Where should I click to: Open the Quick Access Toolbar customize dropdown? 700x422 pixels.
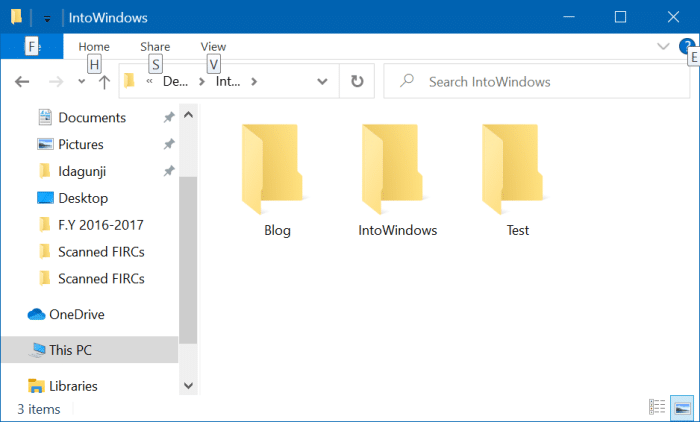[x=47, y=18]
